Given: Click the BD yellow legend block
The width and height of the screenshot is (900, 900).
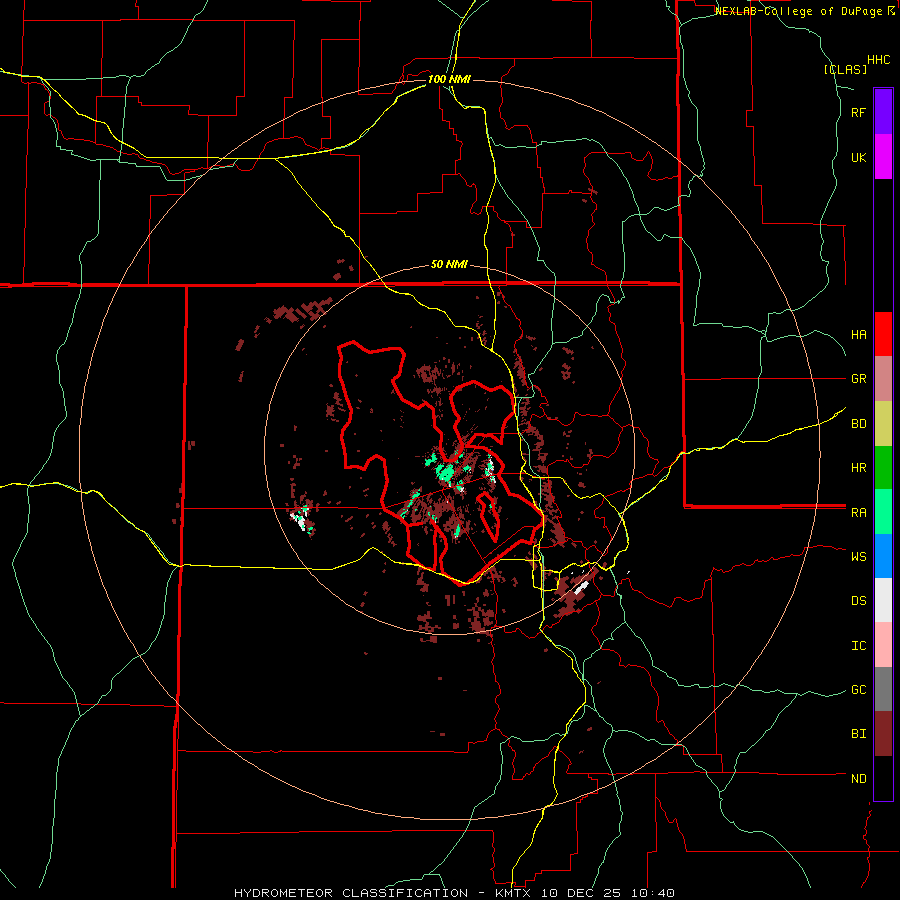Looking at the screenshot, I should [x=883, y=424].
